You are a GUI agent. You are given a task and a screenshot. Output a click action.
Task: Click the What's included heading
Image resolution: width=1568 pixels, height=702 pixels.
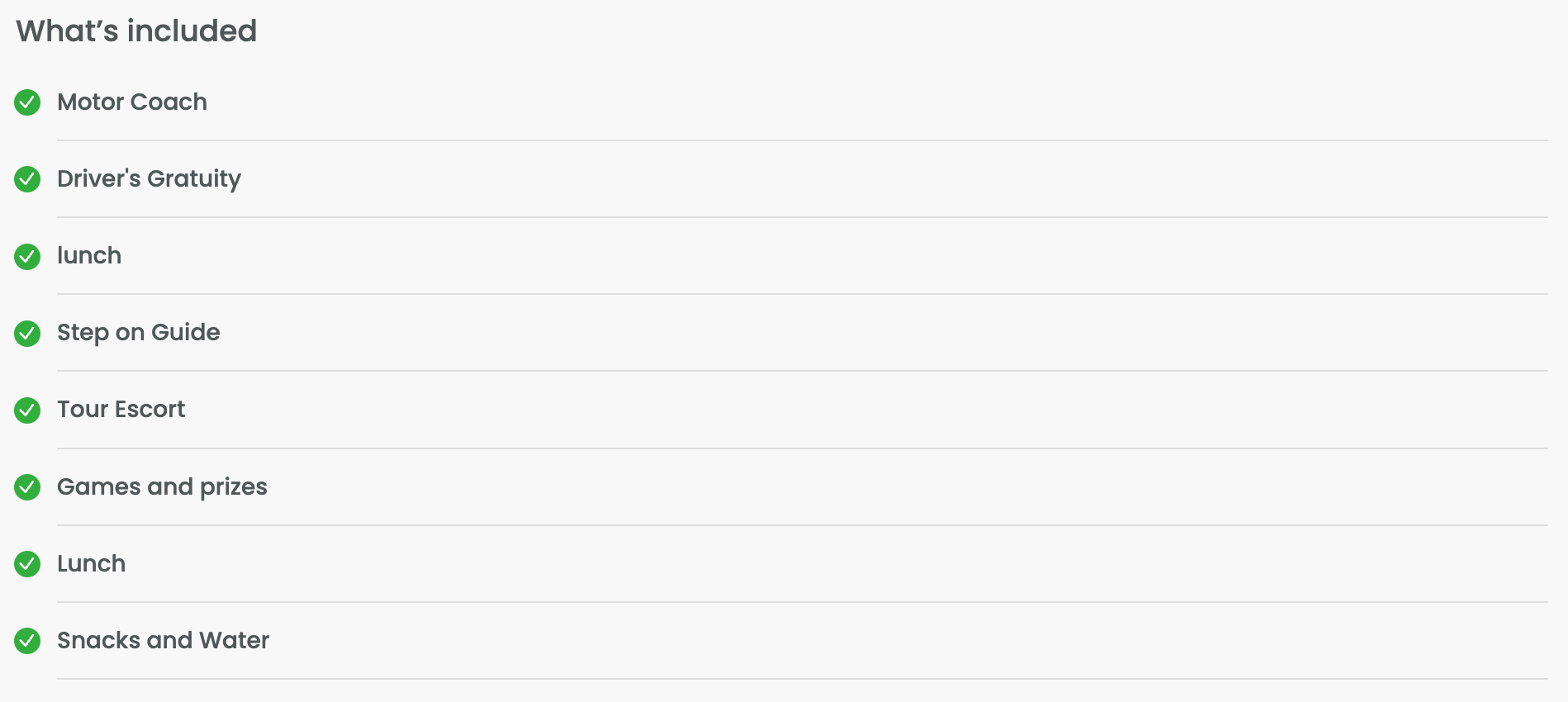(136, 31)
